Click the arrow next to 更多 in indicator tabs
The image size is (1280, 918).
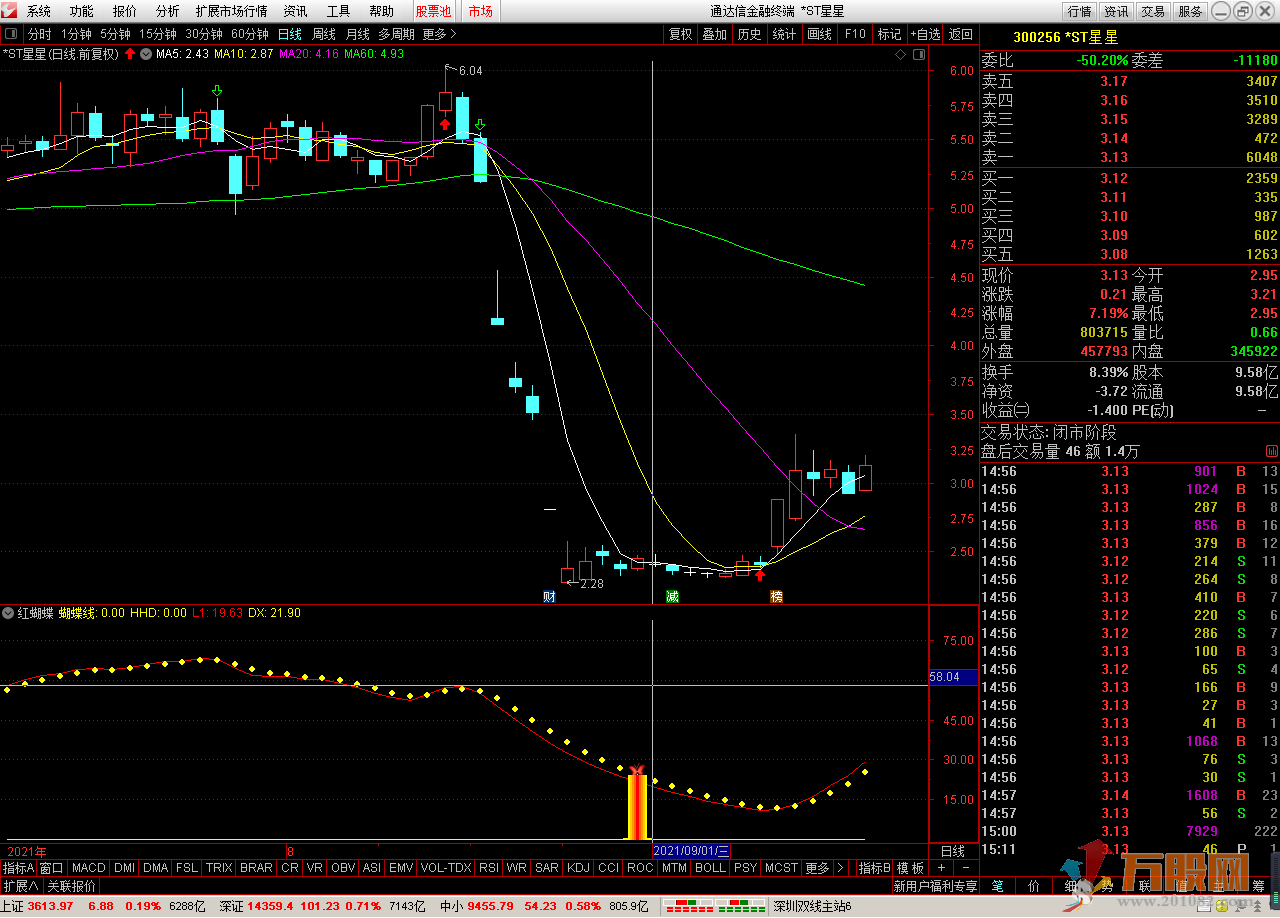click(x=841, y=868)
